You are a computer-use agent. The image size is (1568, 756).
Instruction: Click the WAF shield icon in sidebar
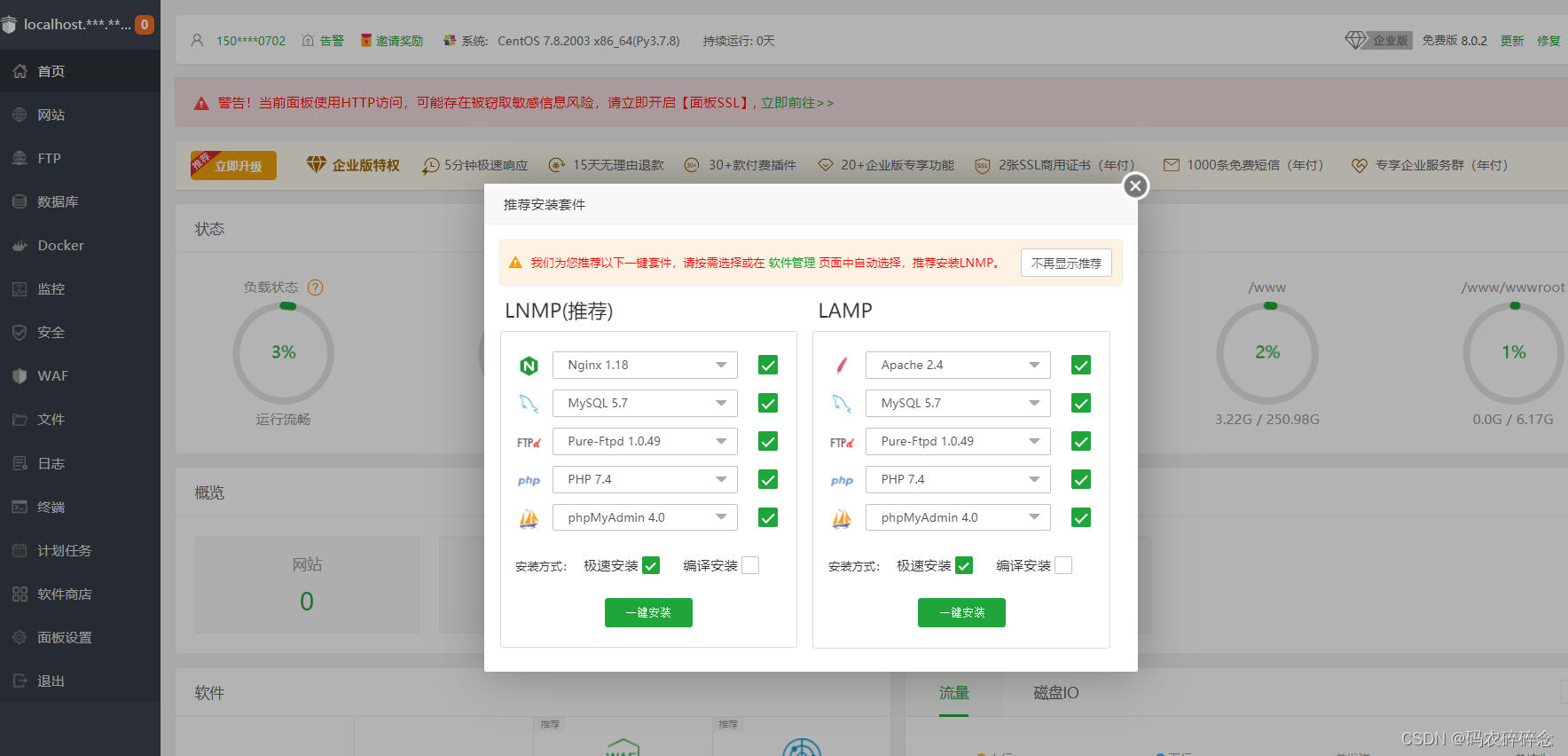coord(20,375)
